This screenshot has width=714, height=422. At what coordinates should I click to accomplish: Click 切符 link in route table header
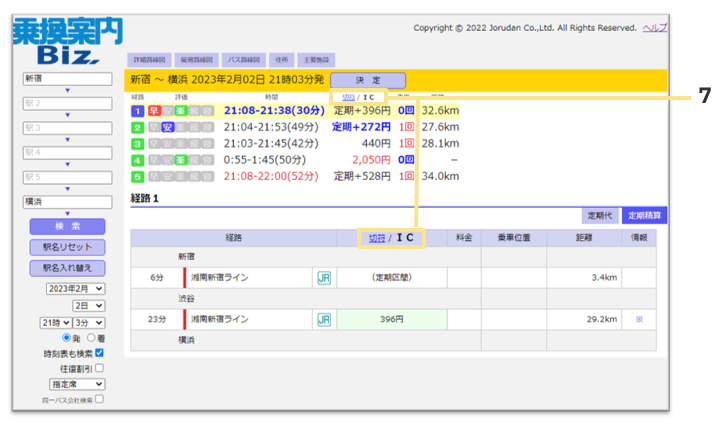[376, 238]
